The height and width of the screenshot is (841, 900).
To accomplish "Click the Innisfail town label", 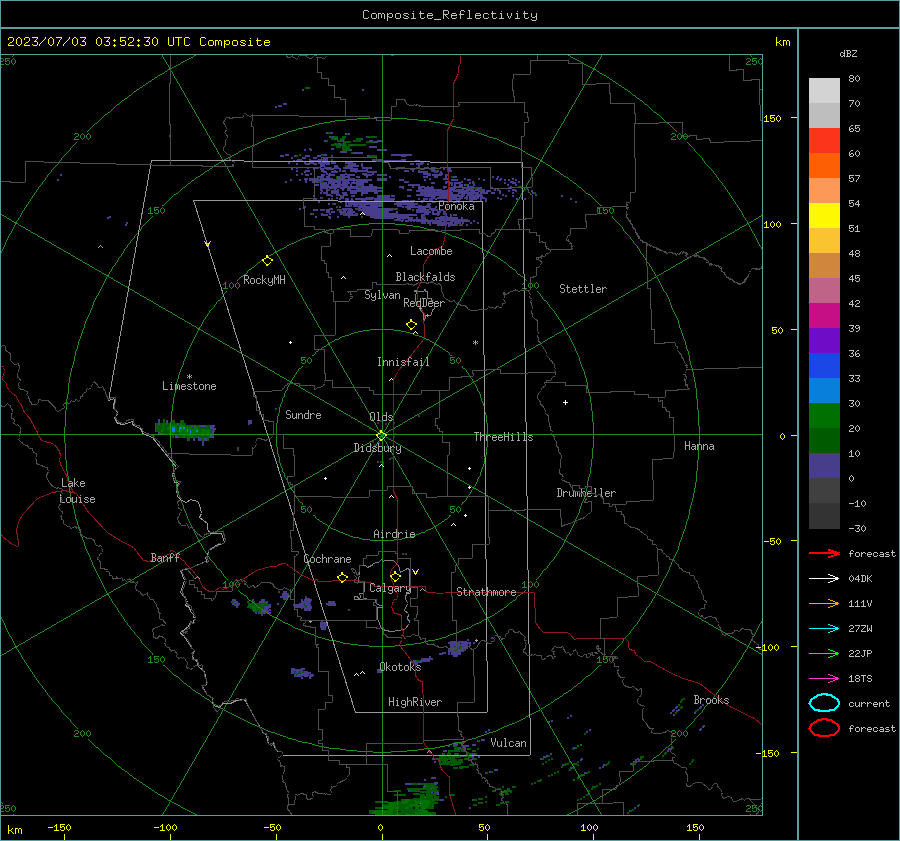I will 403,362.
